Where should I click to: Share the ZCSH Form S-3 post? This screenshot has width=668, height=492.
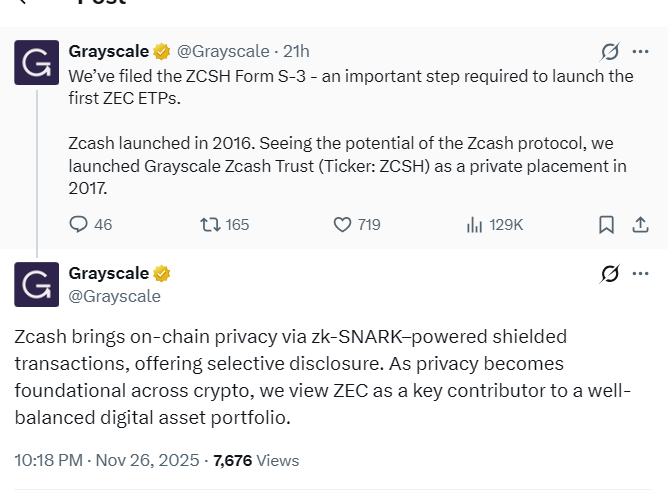tap(641, 225)
